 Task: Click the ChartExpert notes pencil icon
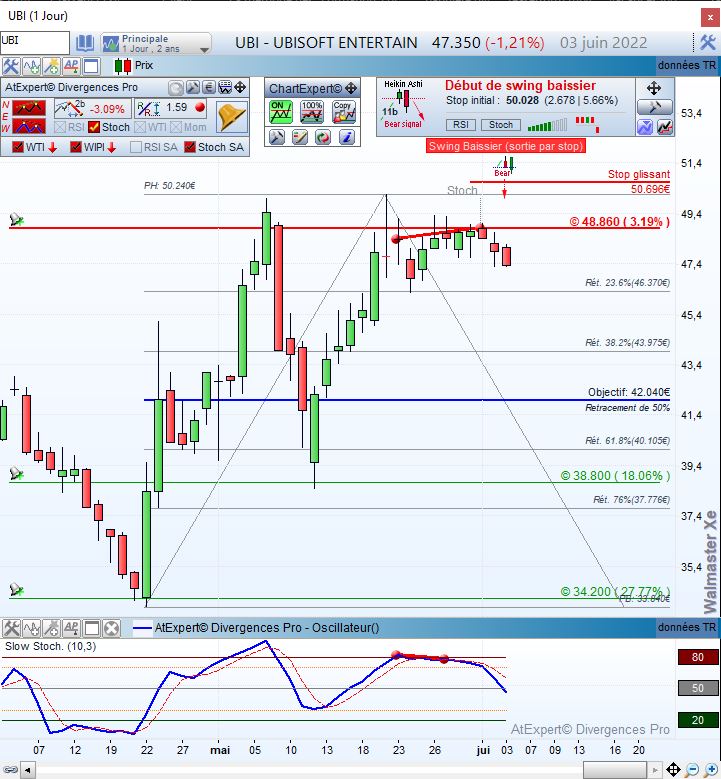point(300,137)
